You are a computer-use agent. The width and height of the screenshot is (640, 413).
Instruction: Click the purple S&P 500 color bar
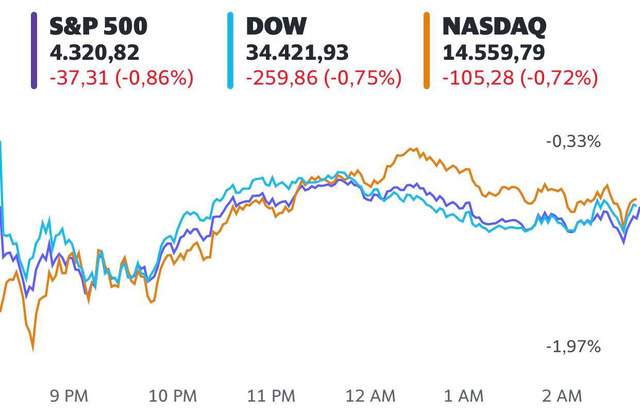(35, 50)
